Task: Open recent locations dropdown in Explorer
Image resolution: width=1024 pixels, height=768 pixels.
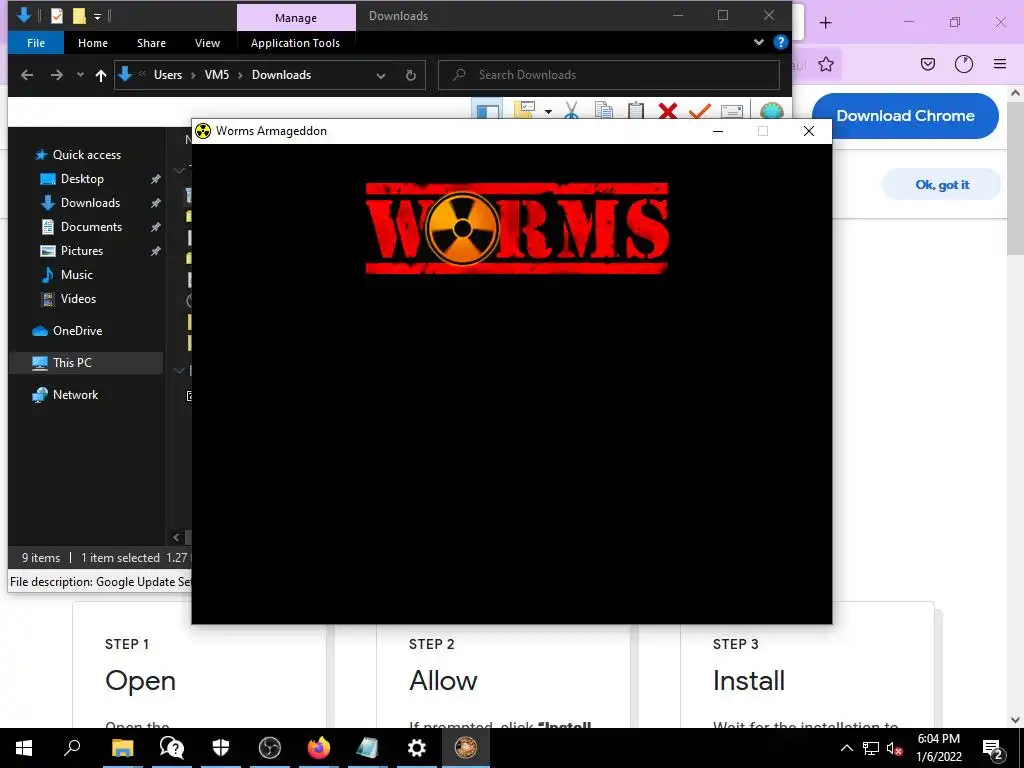Action: 80,75
